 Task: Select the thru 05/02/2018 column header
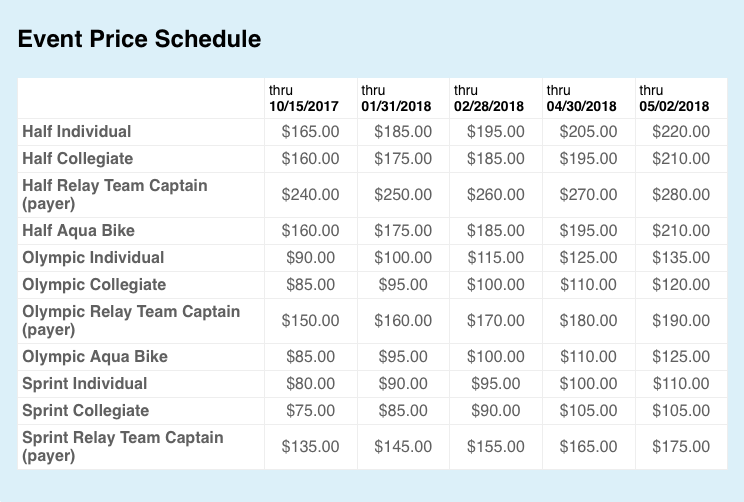coord(673,98)
